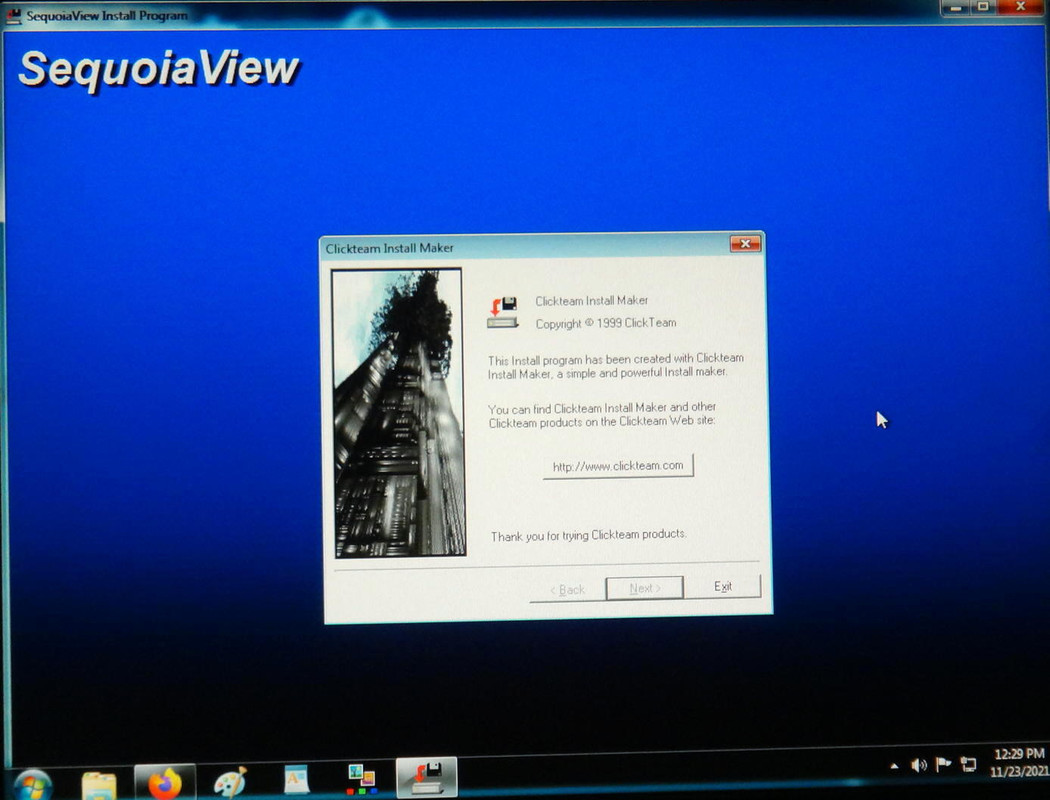Switch to Firefox in the taskbar
1050x800 pixels.
click(x=165, y=782)
